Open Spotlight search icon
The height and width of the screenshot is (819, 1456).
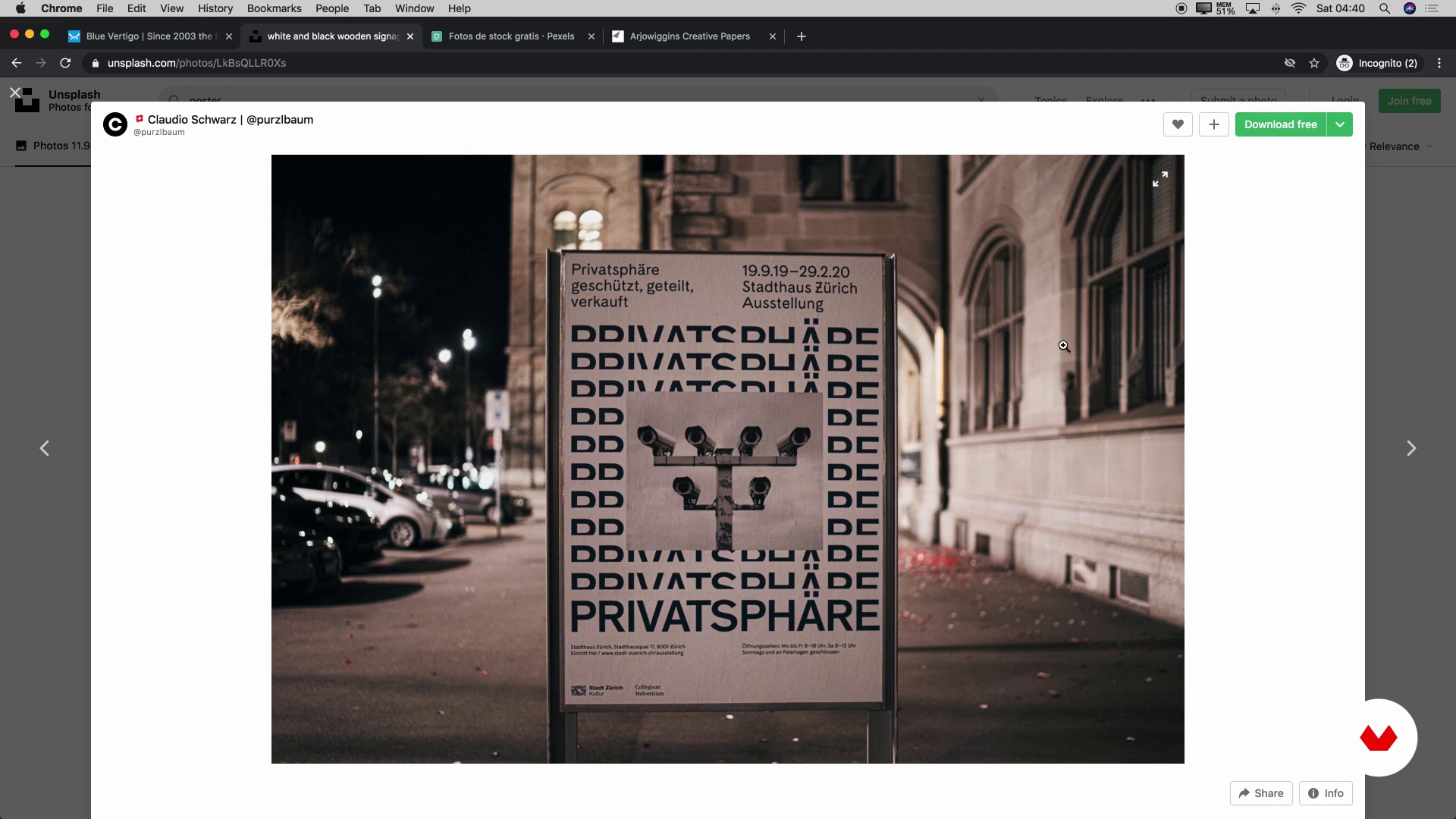click(1385, 8)
